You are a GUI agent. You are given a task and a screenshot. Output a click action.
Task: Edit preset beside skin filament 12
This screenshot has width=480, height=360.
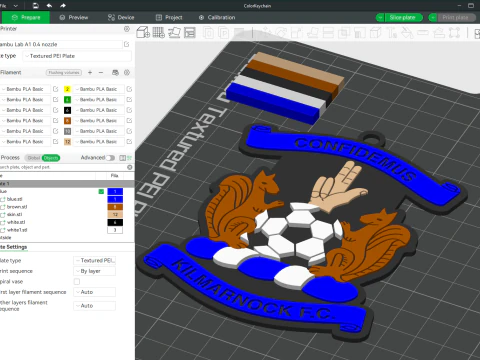coord(129,141)
